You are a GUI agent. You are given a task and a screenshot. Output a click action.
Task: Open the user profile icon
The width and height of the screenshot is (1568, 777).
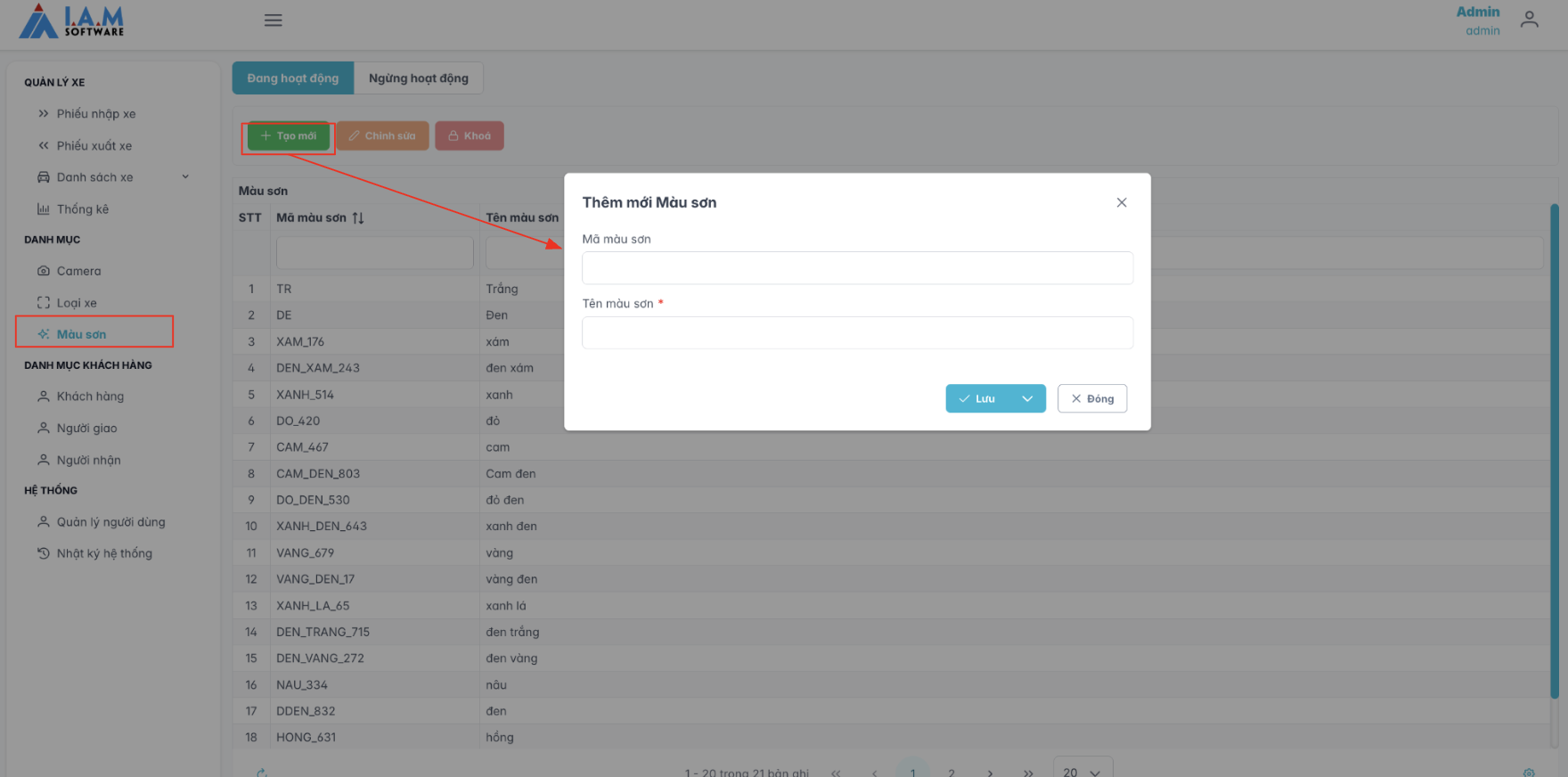pos(1529,20)
